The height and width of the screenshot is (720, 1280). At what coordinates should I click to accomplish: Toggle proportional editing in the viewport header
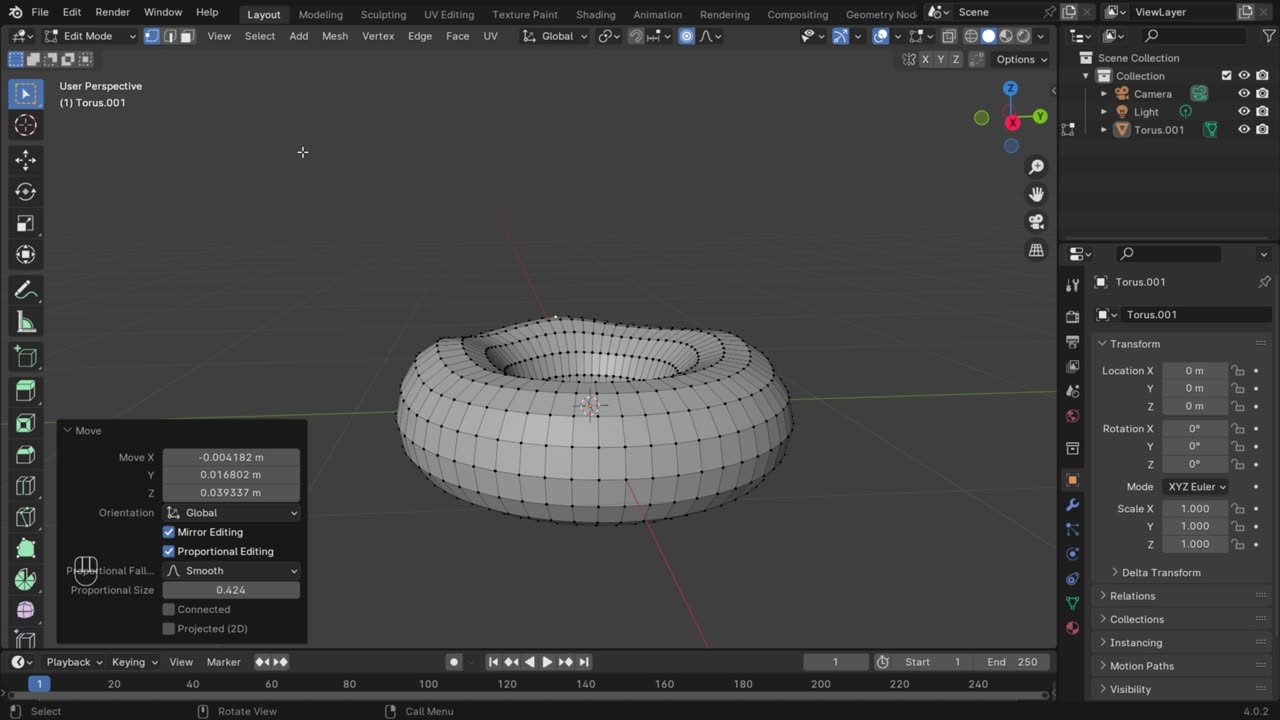click(x=687, y=36)
